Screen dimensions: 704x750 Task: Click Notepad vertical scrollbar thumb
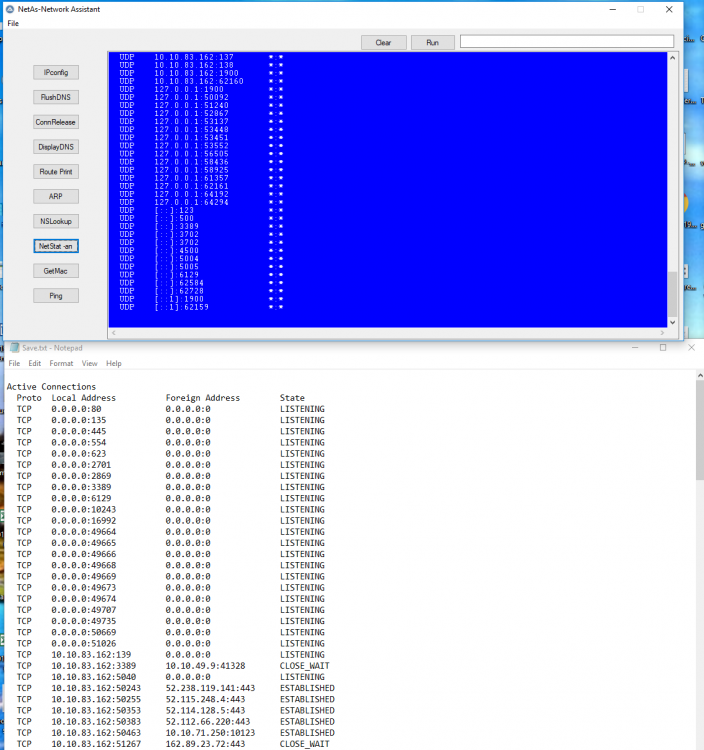coord(700,430)
